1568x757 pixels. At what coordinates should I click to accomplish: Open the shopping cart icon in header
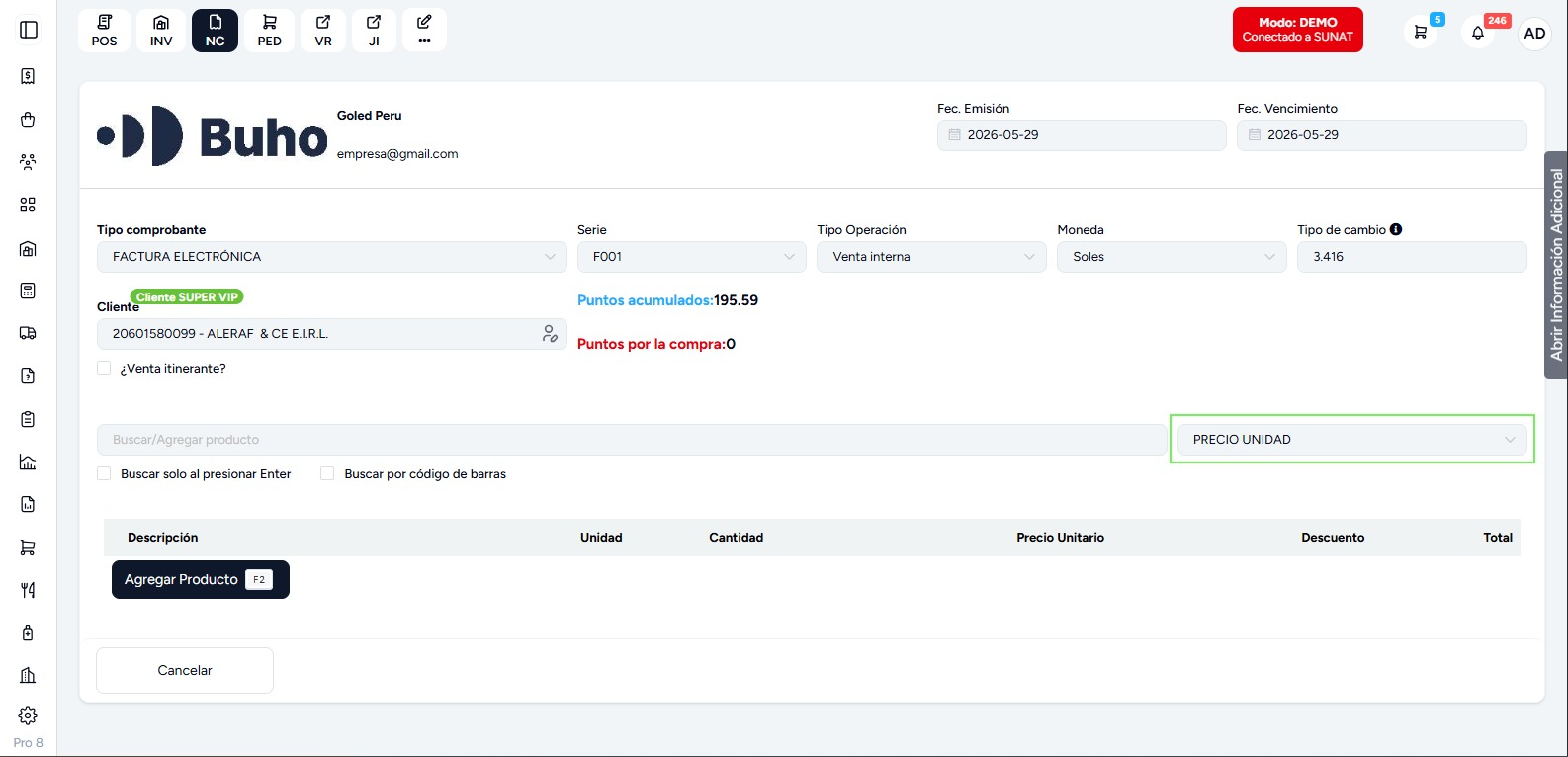1421,33
